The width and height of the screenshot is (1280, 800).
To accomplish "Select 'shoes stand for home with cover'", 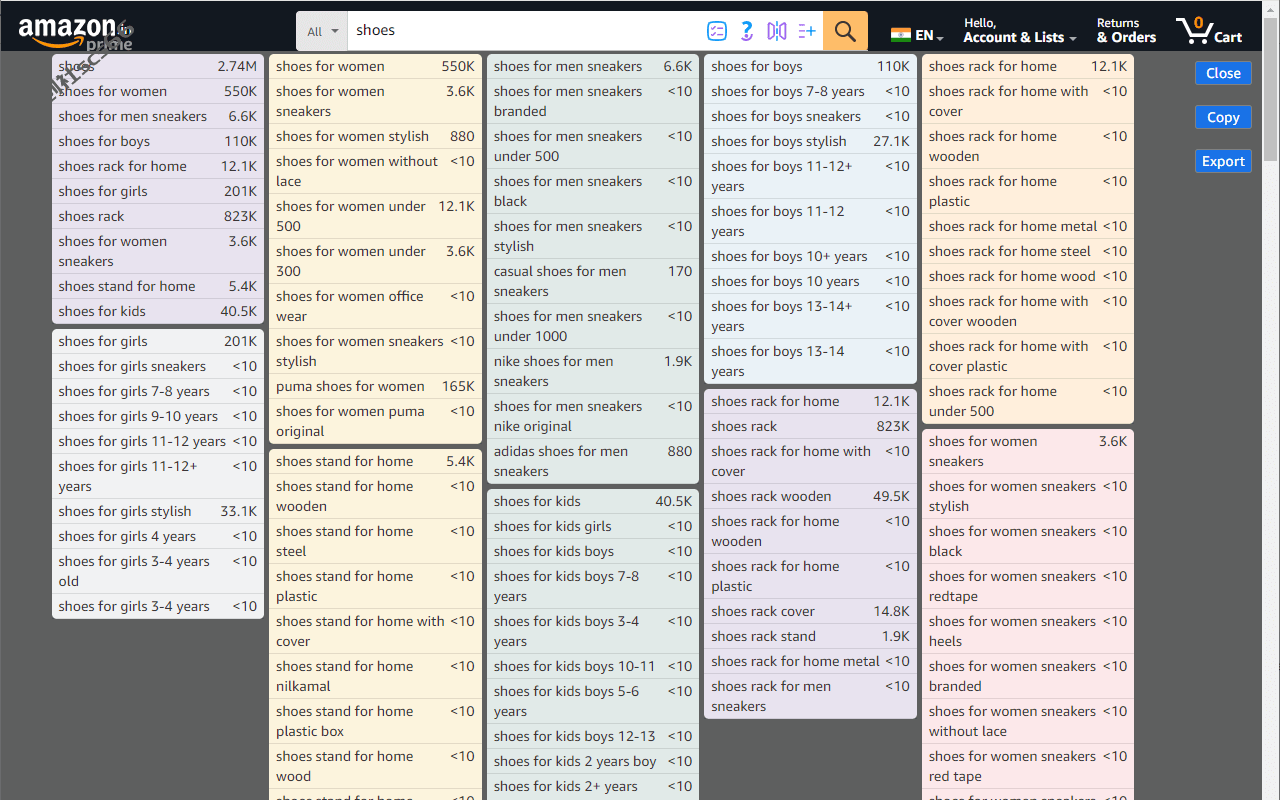I will (375, 631).
